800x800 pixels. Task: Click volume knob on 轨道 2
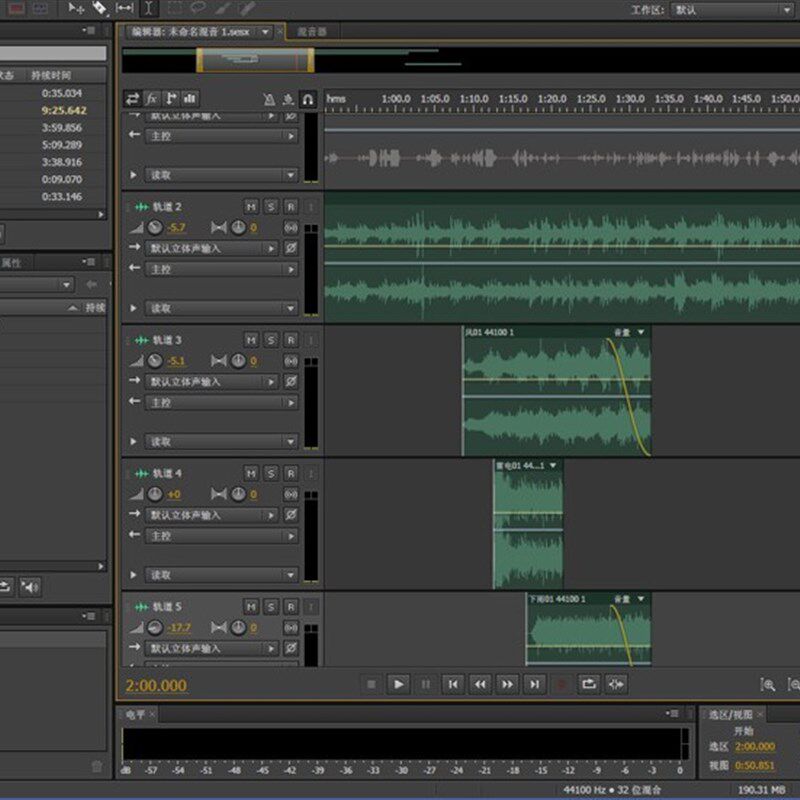[155, 228]
